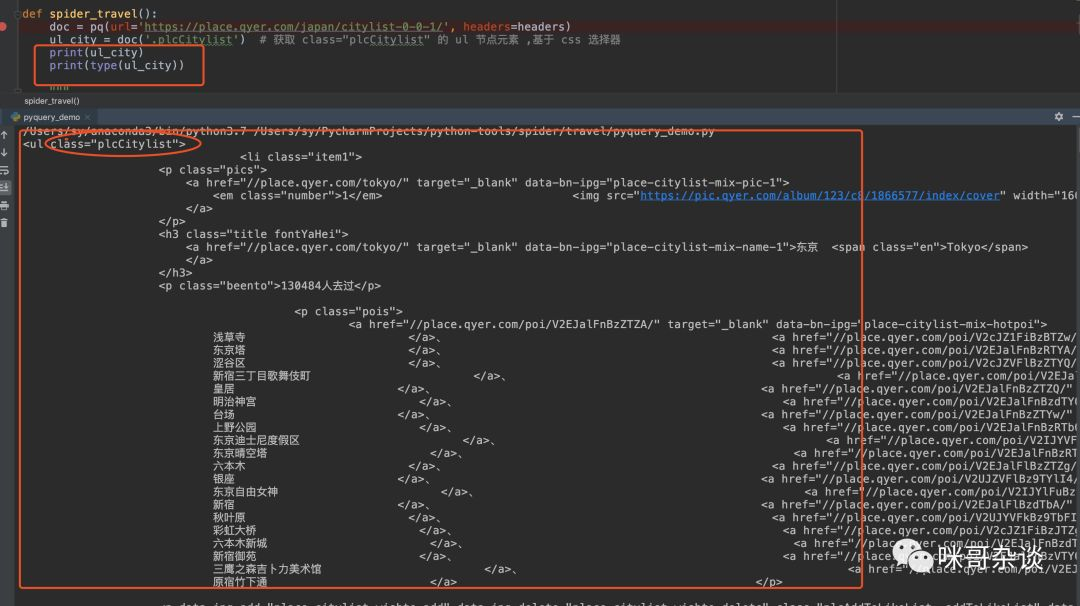Close the pyquery_demo run tab

[x=87, y=117]
